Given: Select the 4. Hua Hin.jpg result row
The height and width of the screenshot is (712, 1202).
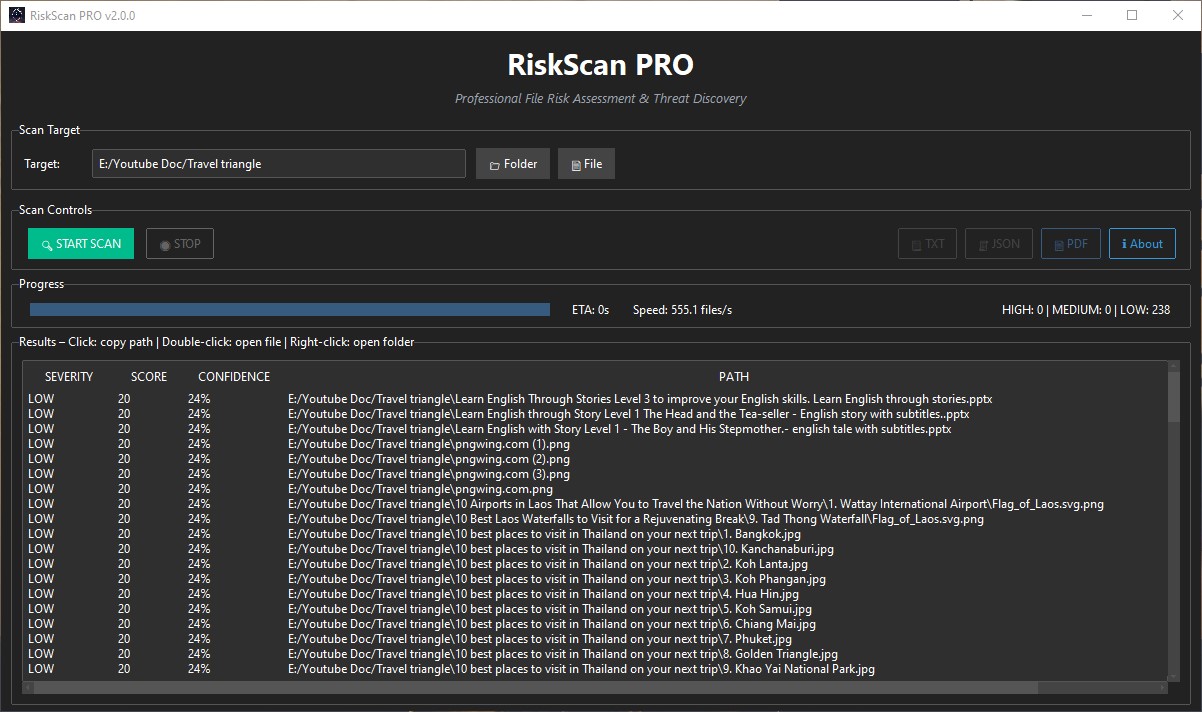Looking at the screenshot, I should click(x=595, y=594).
